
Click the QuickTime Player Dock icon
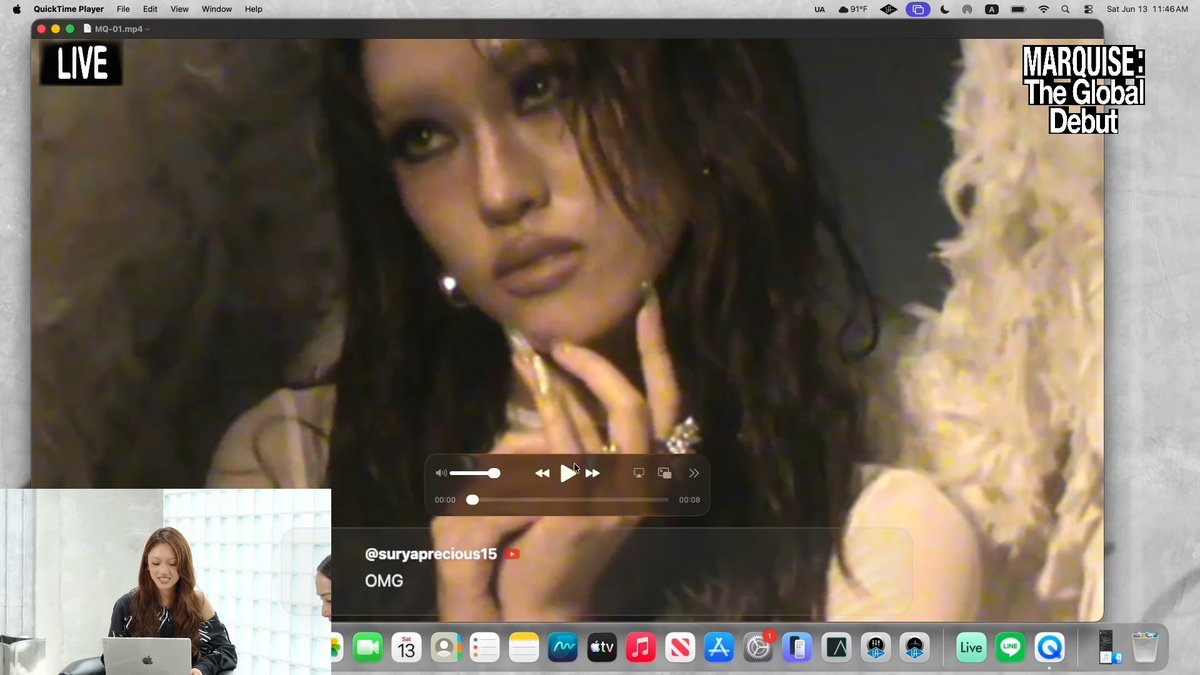[x=1049, y=647]
